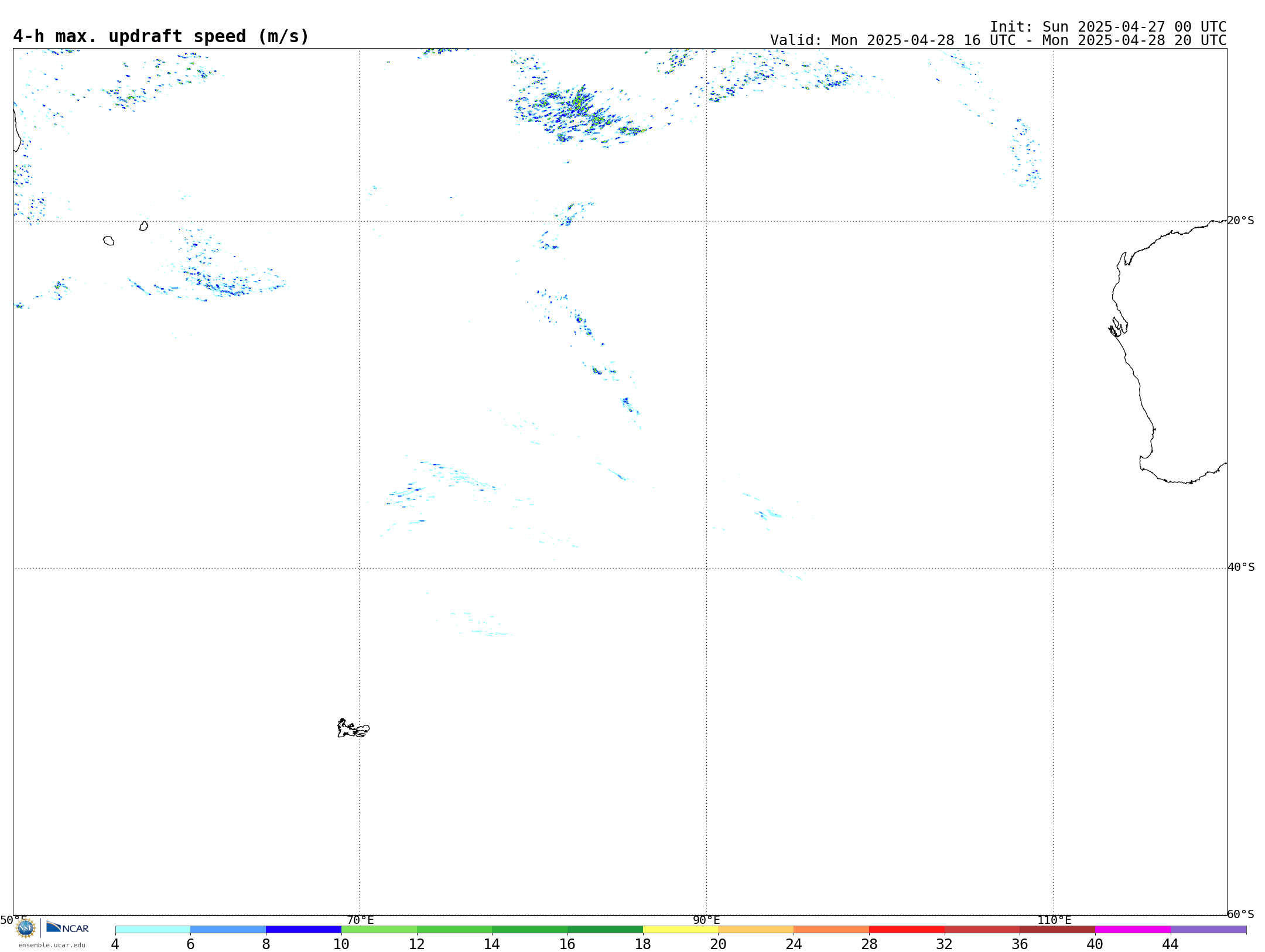
Task: Click the colorbar tick label '36'
Action: tap(1020, 944)
